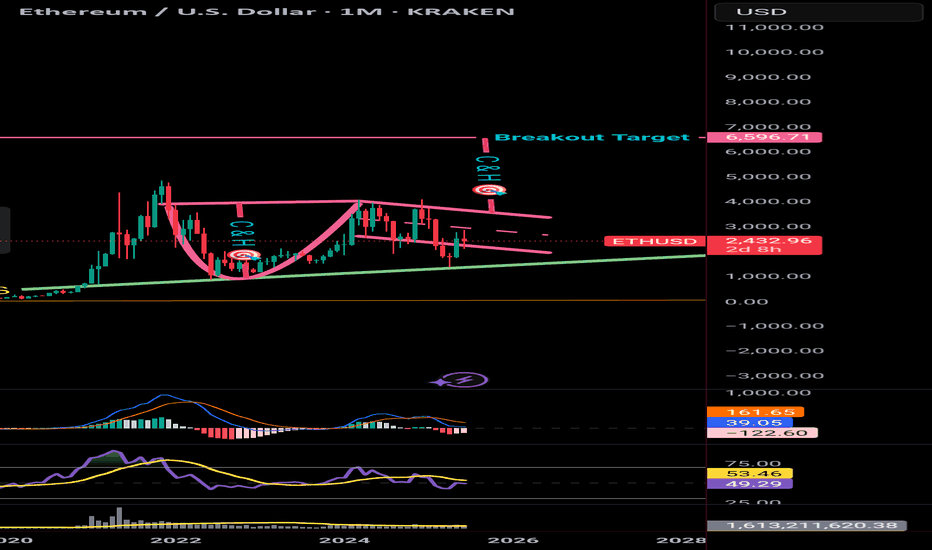Select the C&H label under Breakout Target
Screen dimensions: 932x550
[489, 168]
